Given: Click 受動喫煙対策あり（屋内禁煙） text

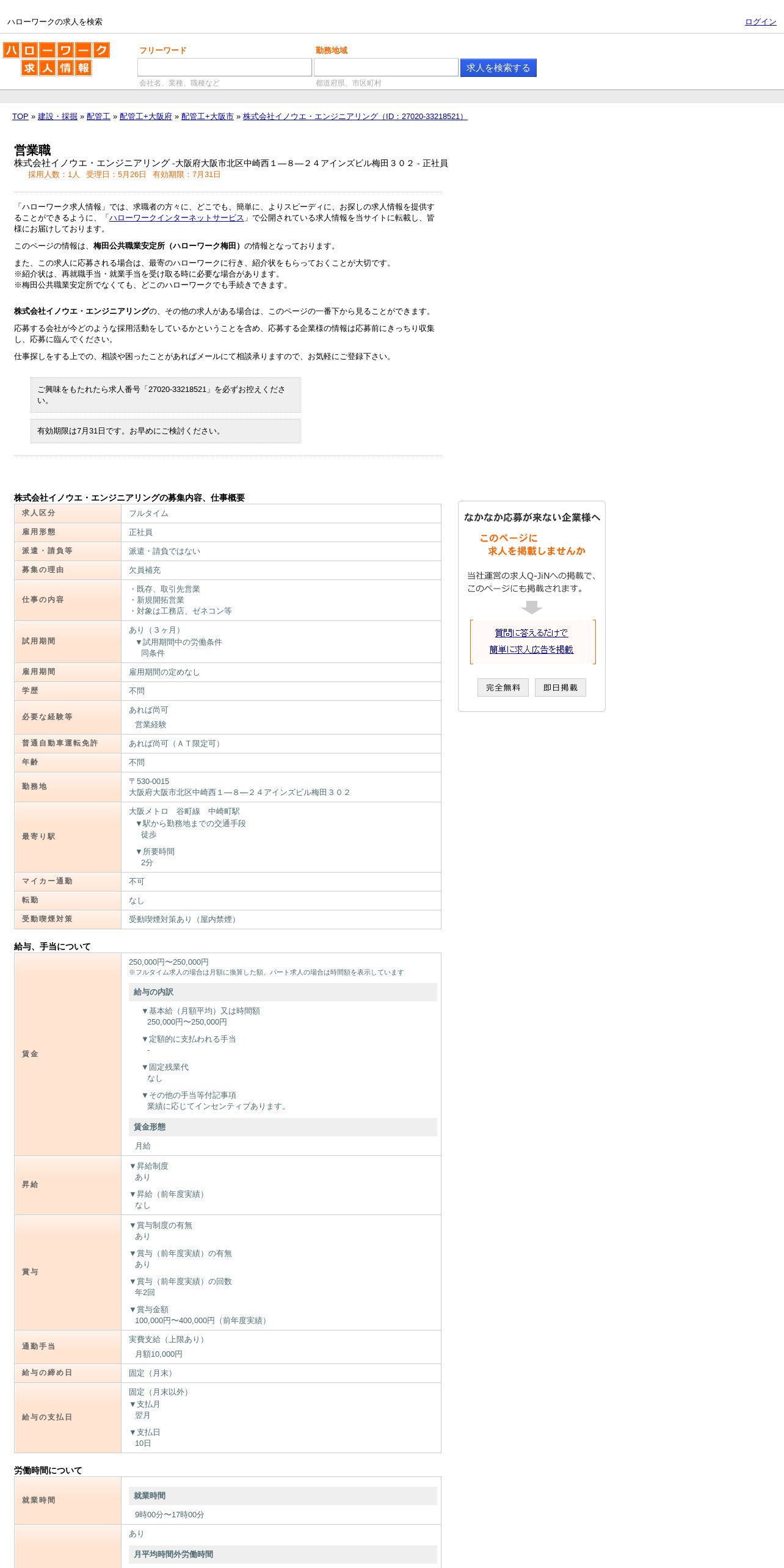Looking at the screenshot, I should pyautogui.click(x=184, y=920).
